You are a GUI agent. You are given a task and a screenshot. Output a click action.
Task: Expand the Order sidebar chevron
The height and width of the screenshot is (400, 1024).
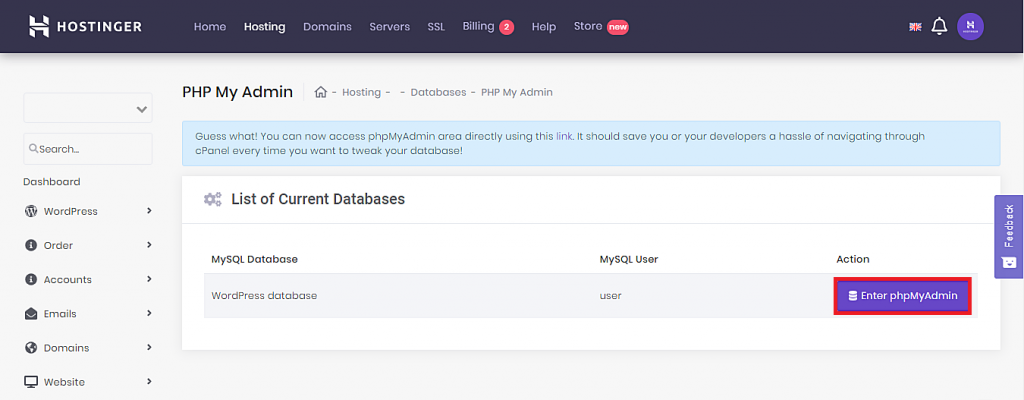[149, 244]
